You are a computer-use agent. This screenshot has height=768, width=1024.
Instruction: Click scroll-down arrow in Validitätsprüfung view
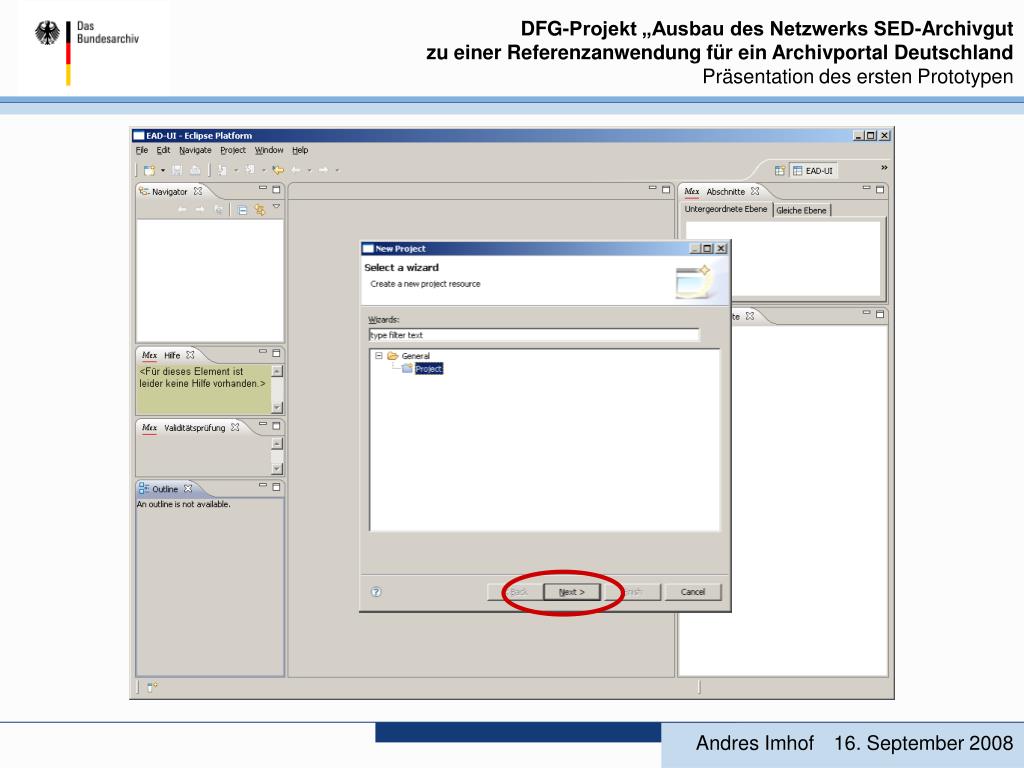coord(277,468)
